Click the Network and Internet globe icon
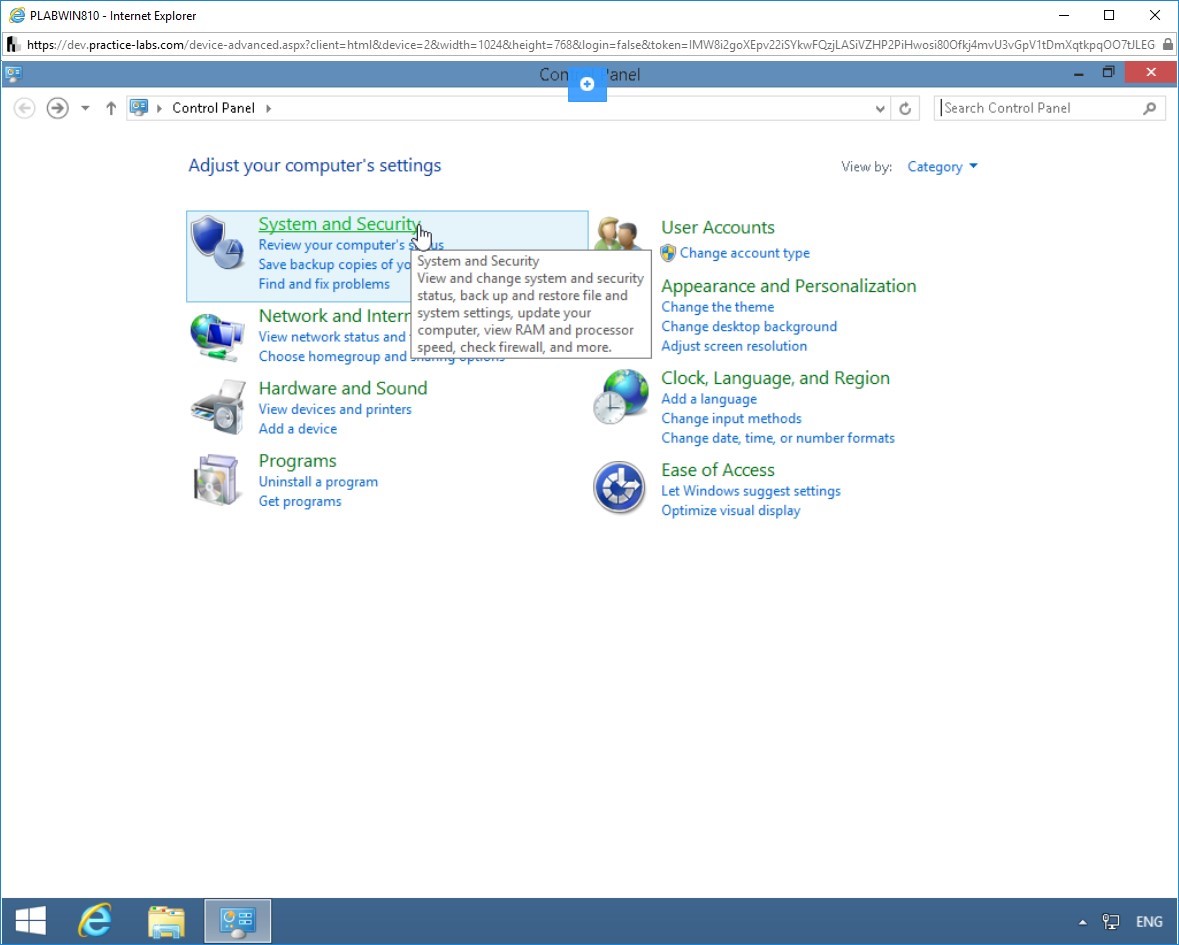Screen dimensions: 1179x945 click(217, 336)
